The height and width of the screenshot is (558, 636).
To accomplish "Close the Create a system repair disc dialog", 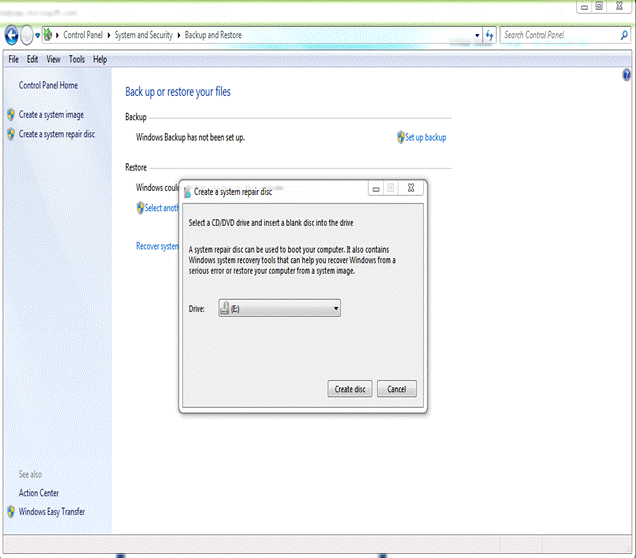I will (x=411, y=188).
